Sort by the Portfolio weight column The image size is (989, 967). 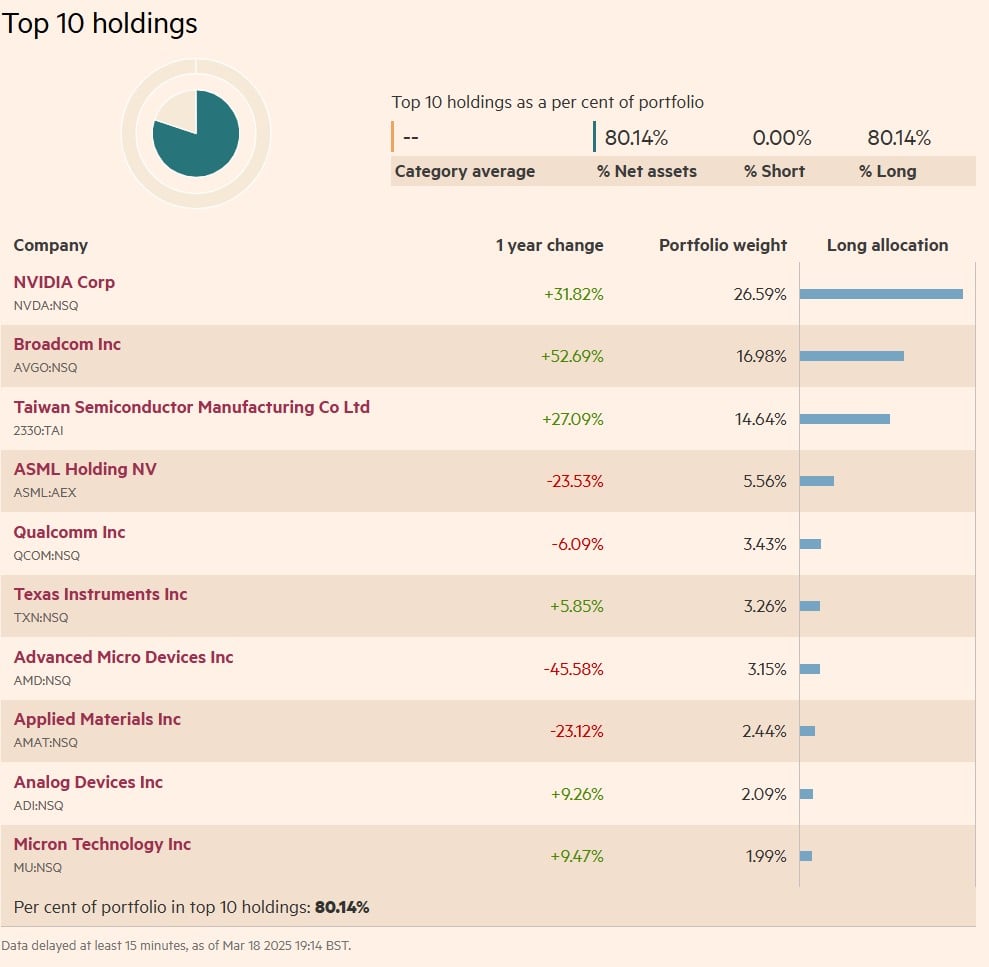click(722, 245)
